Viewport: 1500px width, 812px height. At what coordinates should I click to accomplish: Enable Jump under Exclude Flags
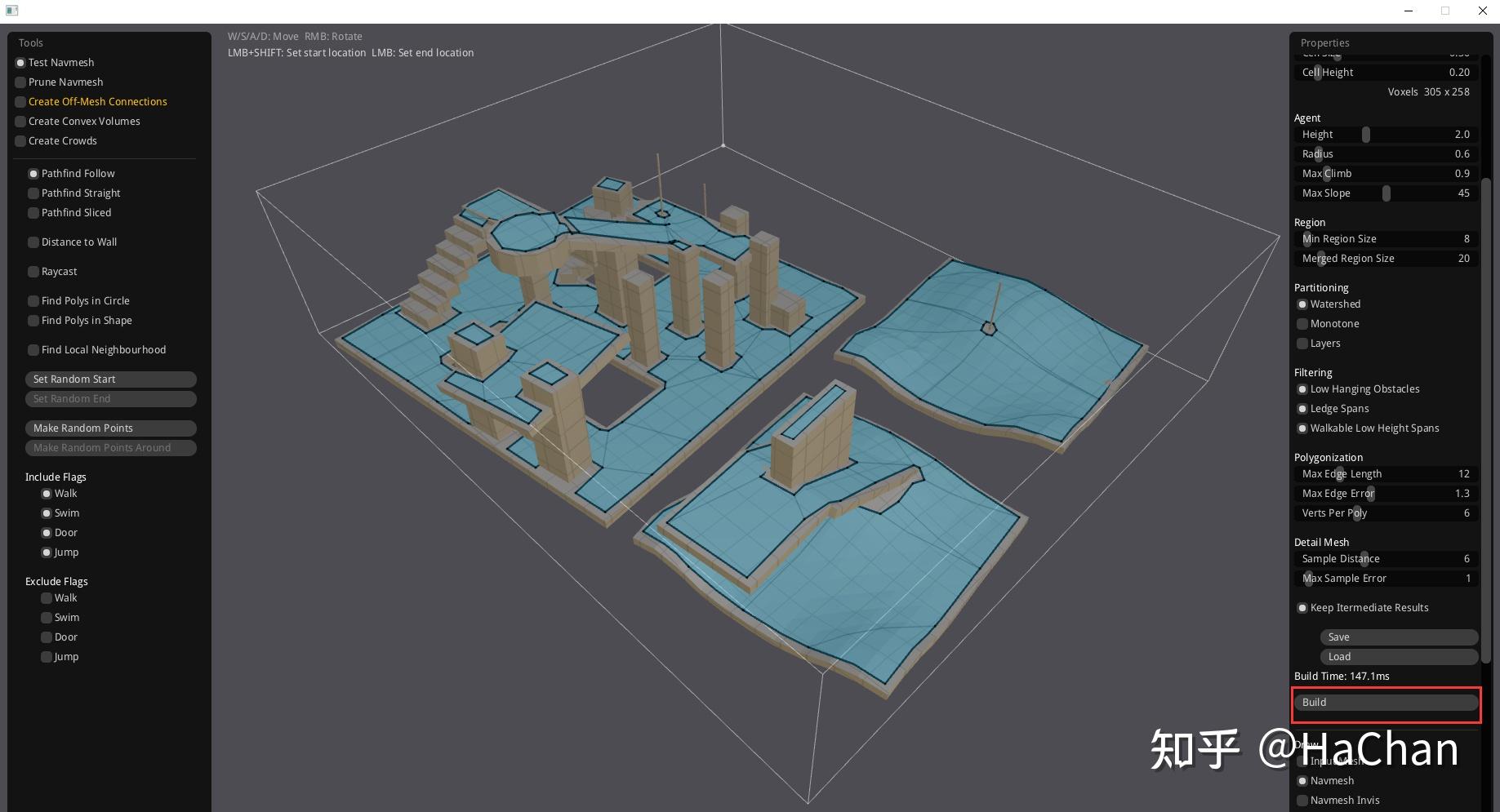pyautogui.click(x=60, y=657)
